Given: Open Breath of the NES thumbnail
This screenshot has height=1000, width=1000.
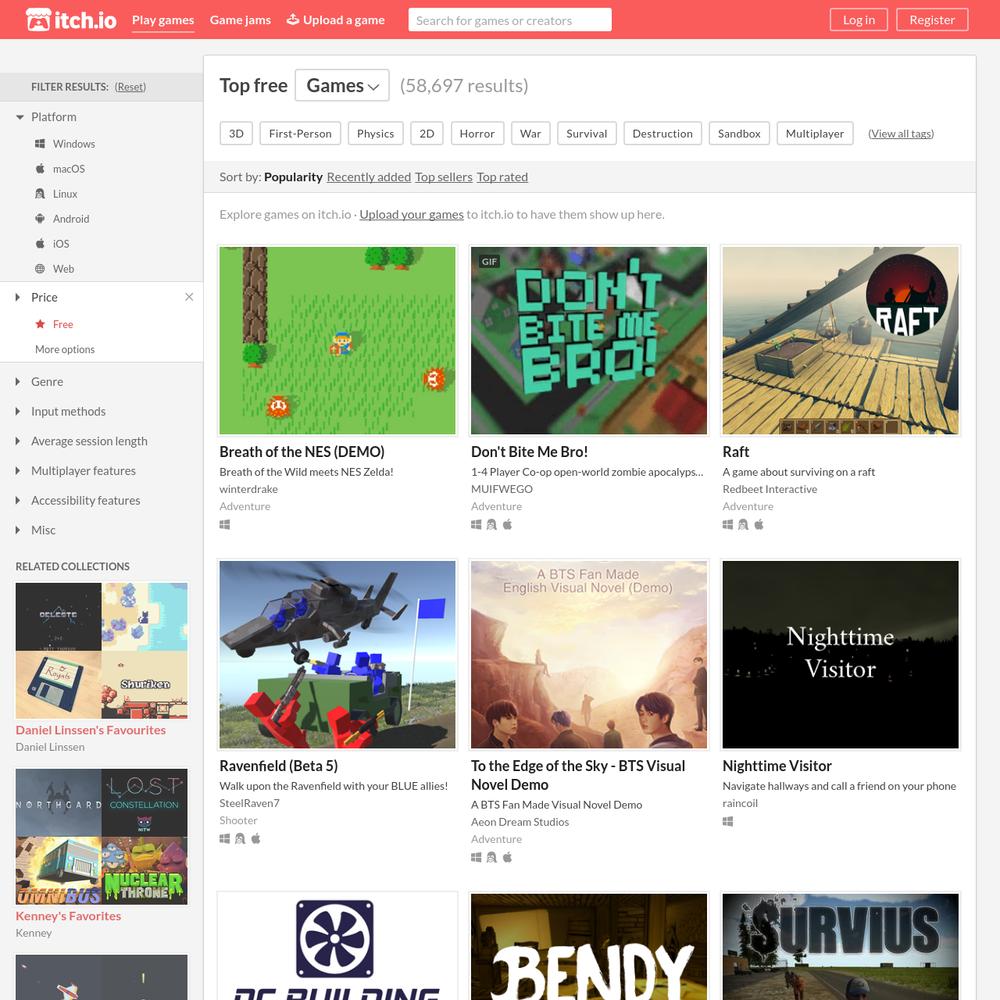Looking at the screenshot, I should coord(337,341).
